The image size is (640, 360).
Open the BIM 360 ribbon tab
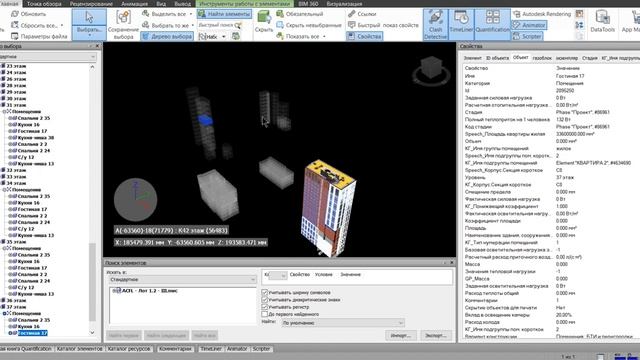pos(308,4)
